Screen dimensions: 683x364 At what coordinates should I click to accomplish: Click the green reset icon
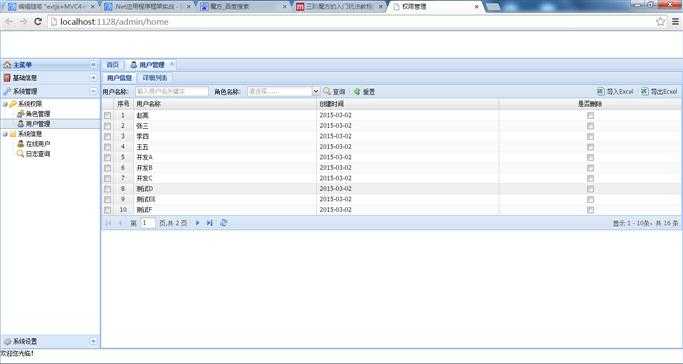click(357, 91)
